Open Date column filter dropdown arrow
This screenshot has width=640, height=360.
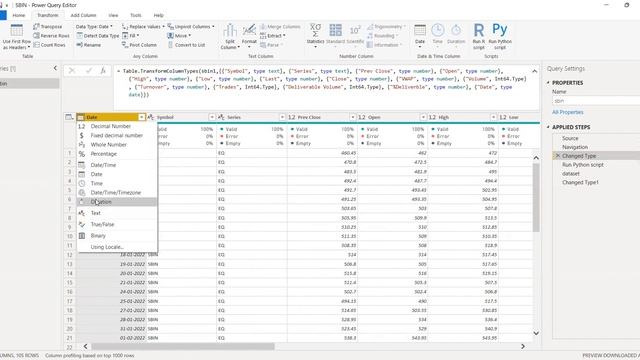[141, 117]
